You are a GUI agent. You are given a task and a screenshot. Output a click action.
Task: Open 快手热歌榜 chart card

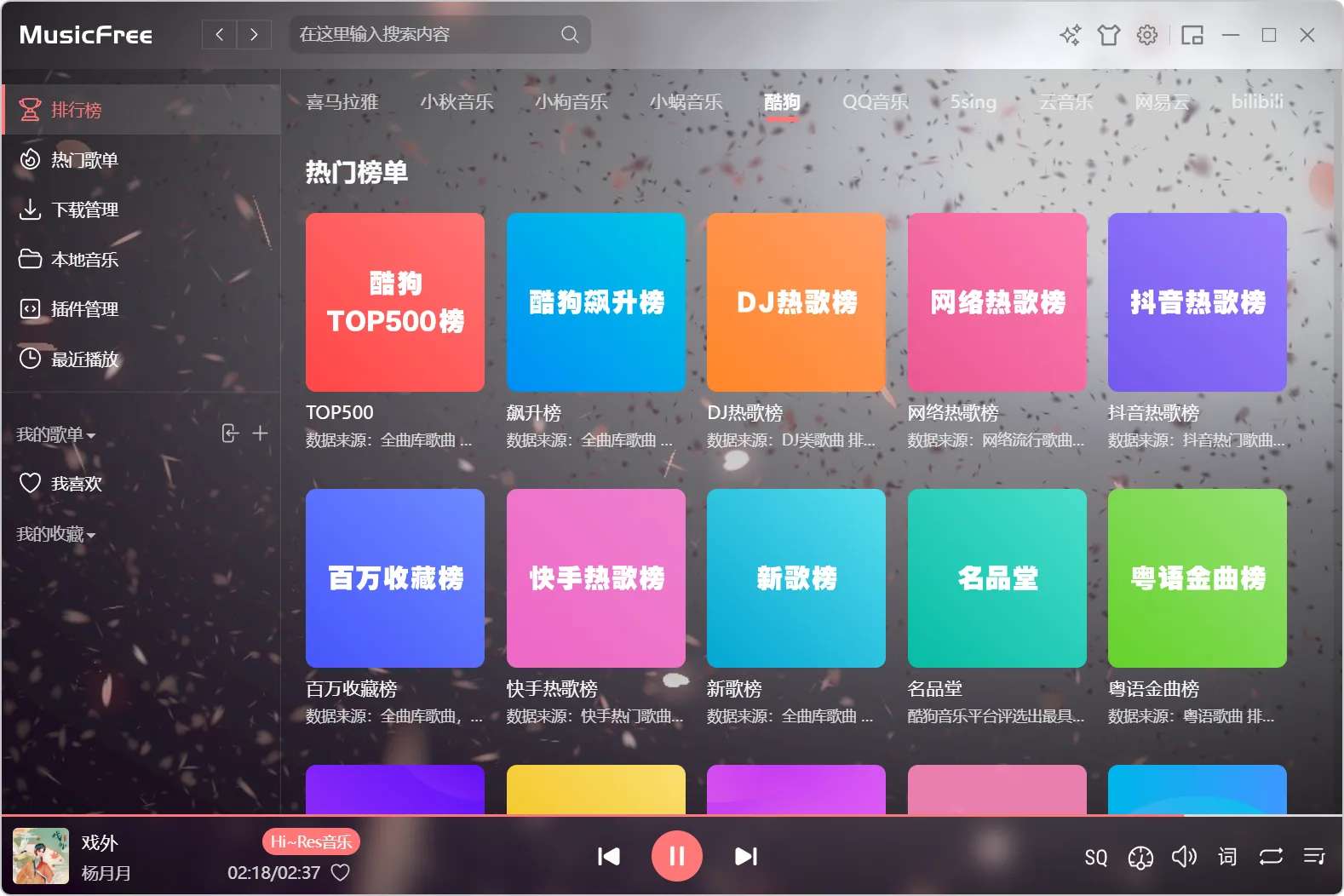click(596, 578)
